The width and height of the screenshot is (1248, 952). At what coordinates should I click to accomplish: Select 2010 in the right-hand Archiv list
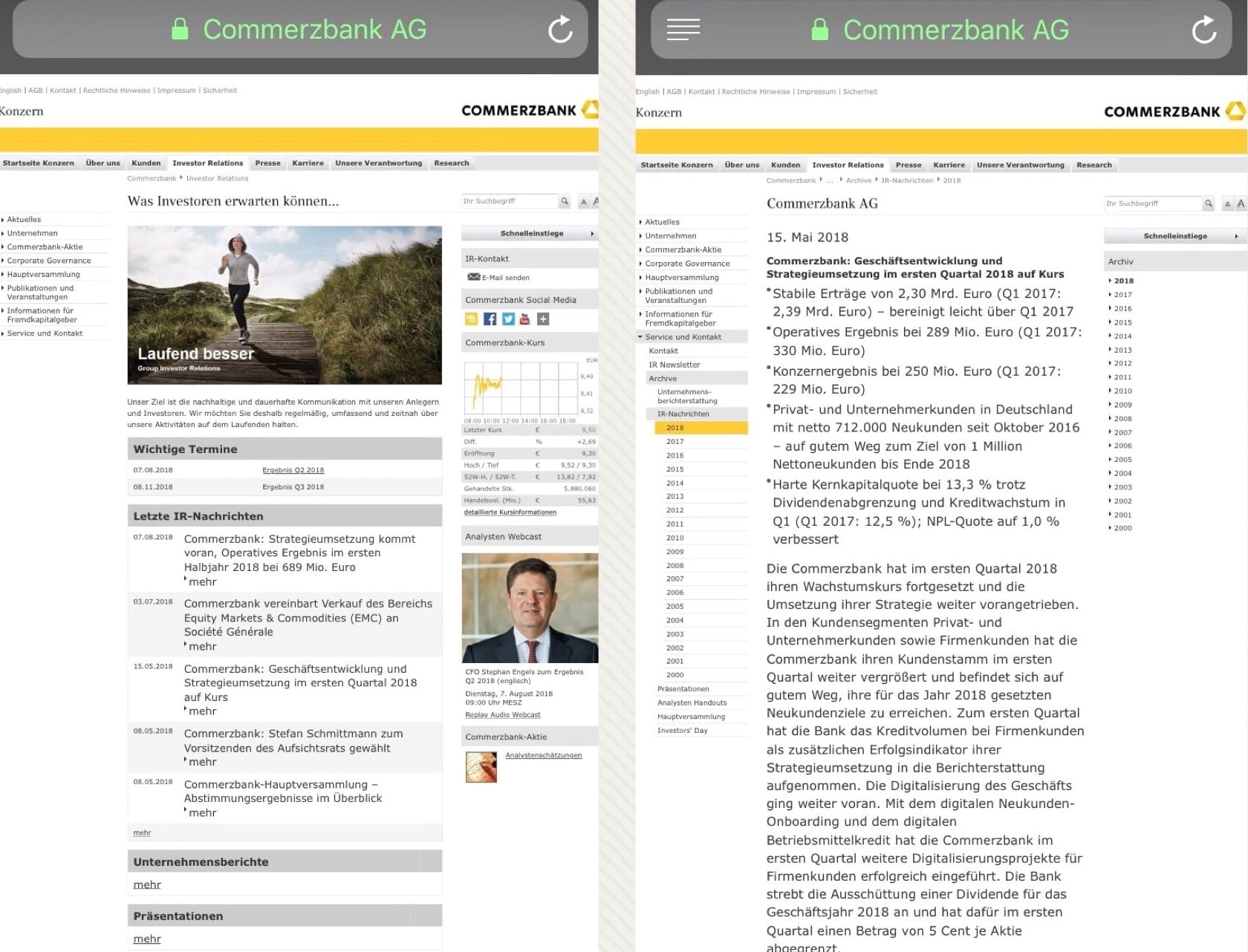coord(1122,391)
